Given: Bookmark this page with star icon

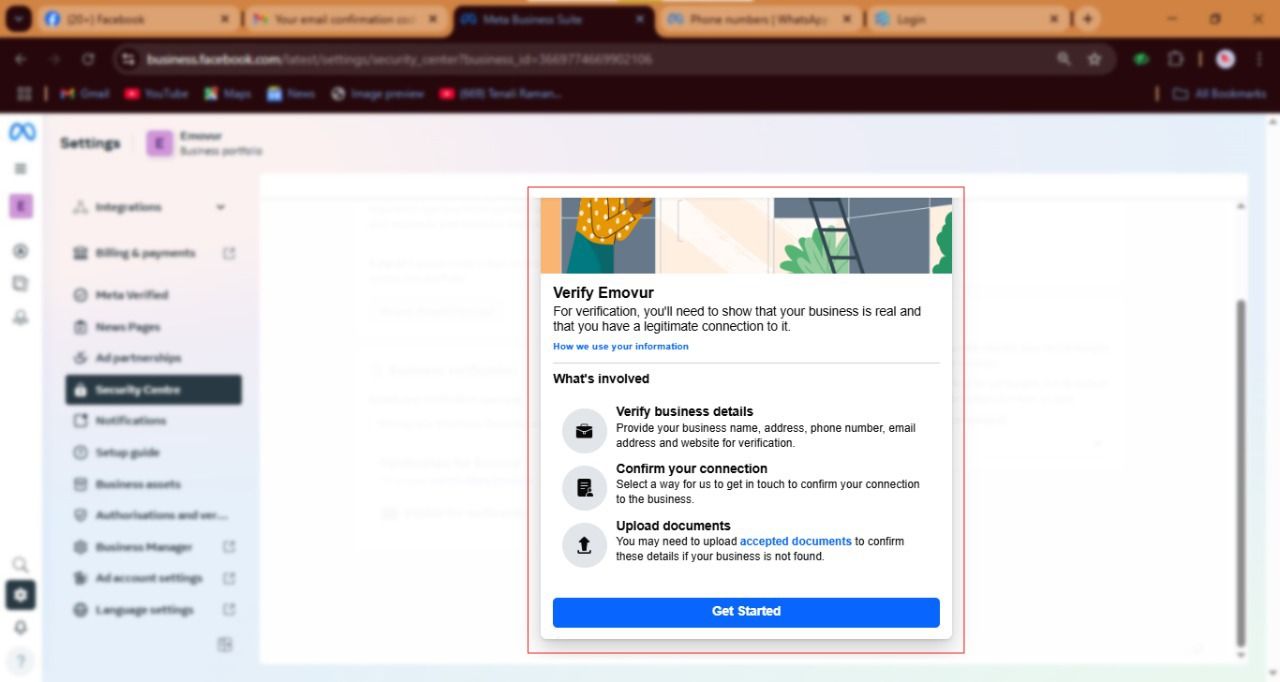Looking at the screenshot, I should pos(1094,60).
